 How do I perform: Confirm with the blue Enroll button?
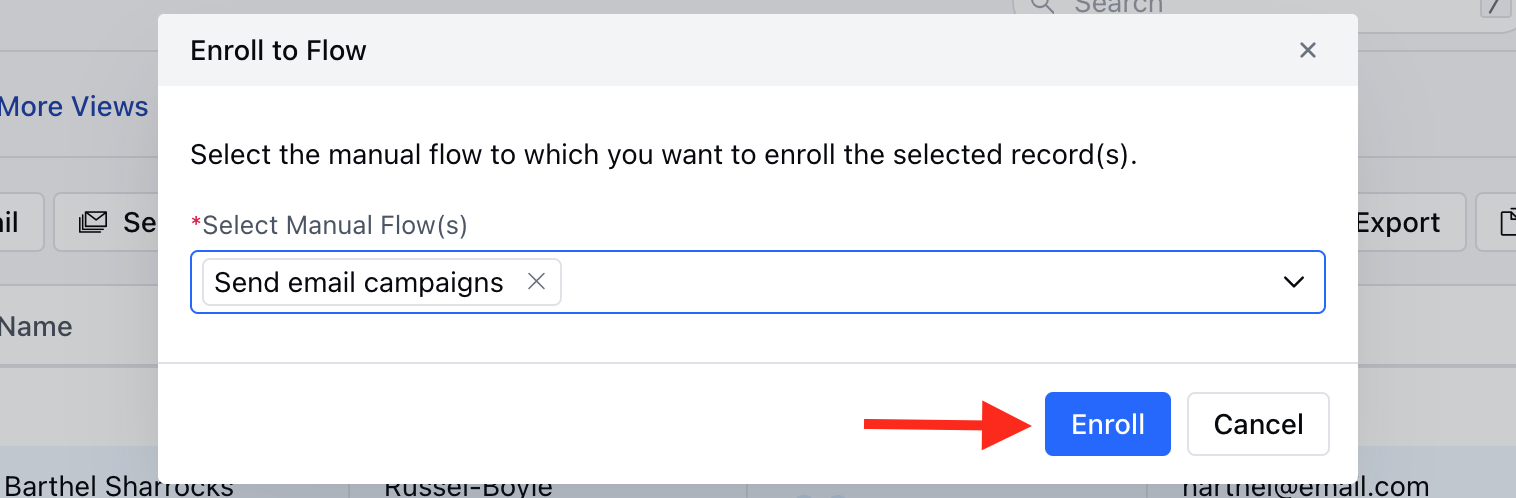click(x=1108, y=424)
